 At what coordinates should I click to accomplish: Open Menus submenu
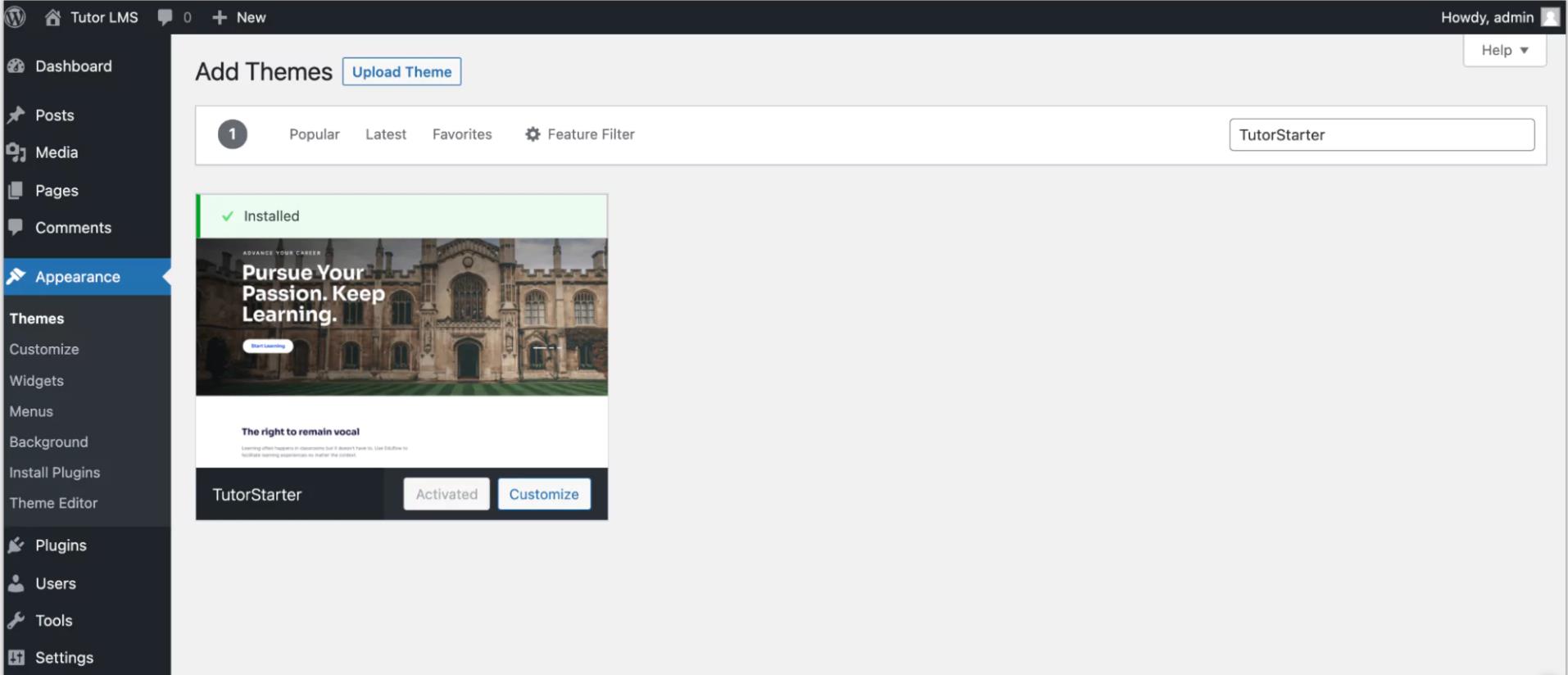(31, 411)
